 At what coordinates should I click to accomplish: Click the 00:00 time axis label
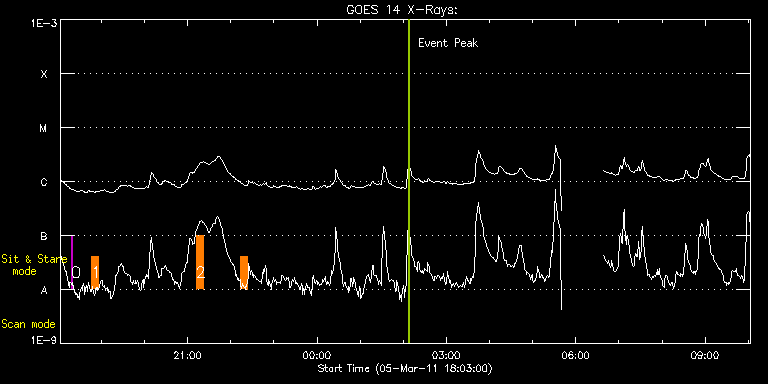click(x=317, y=354)
